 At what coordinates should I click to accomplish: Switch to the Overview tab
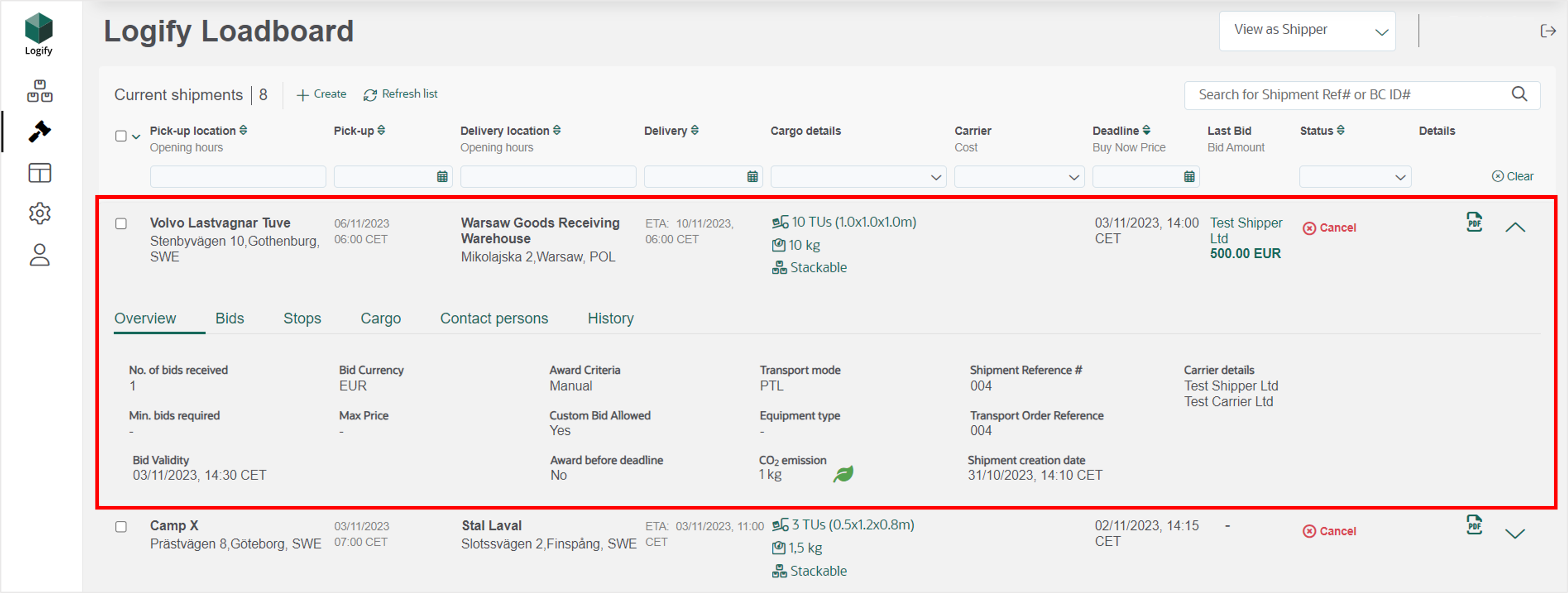point(145,318)
